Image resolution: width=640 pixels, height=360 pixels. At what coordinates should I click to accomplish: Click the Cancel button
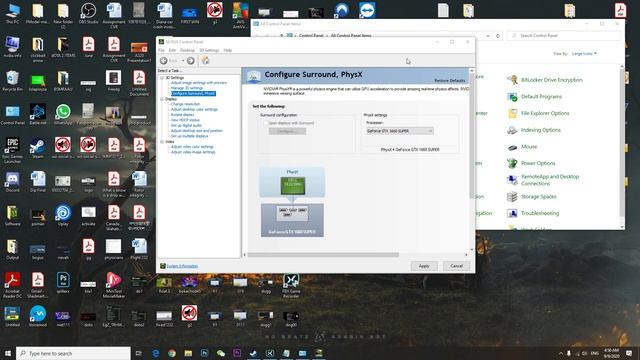(x=456, y=266)
